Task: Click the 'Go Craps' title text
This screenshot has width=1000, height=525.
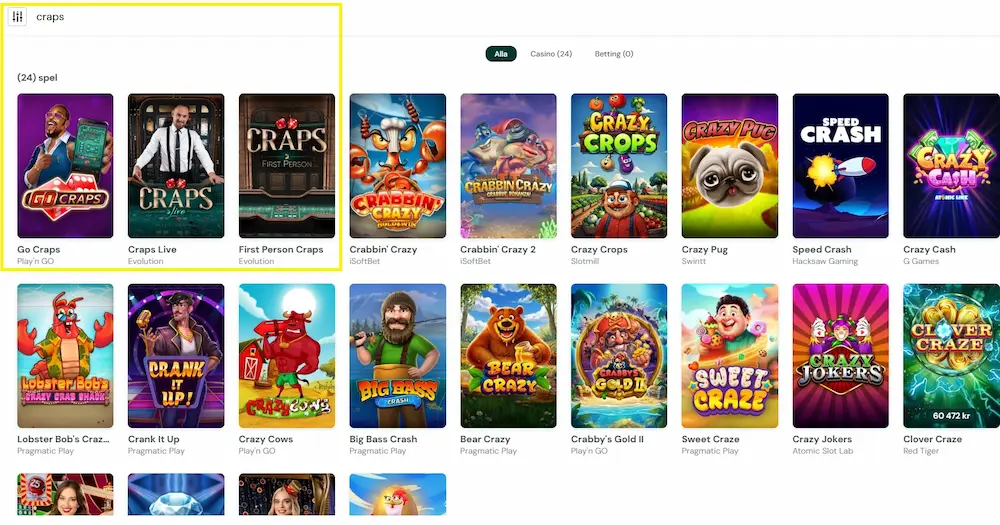Action: pyautogui.click(x=38, y=249)
